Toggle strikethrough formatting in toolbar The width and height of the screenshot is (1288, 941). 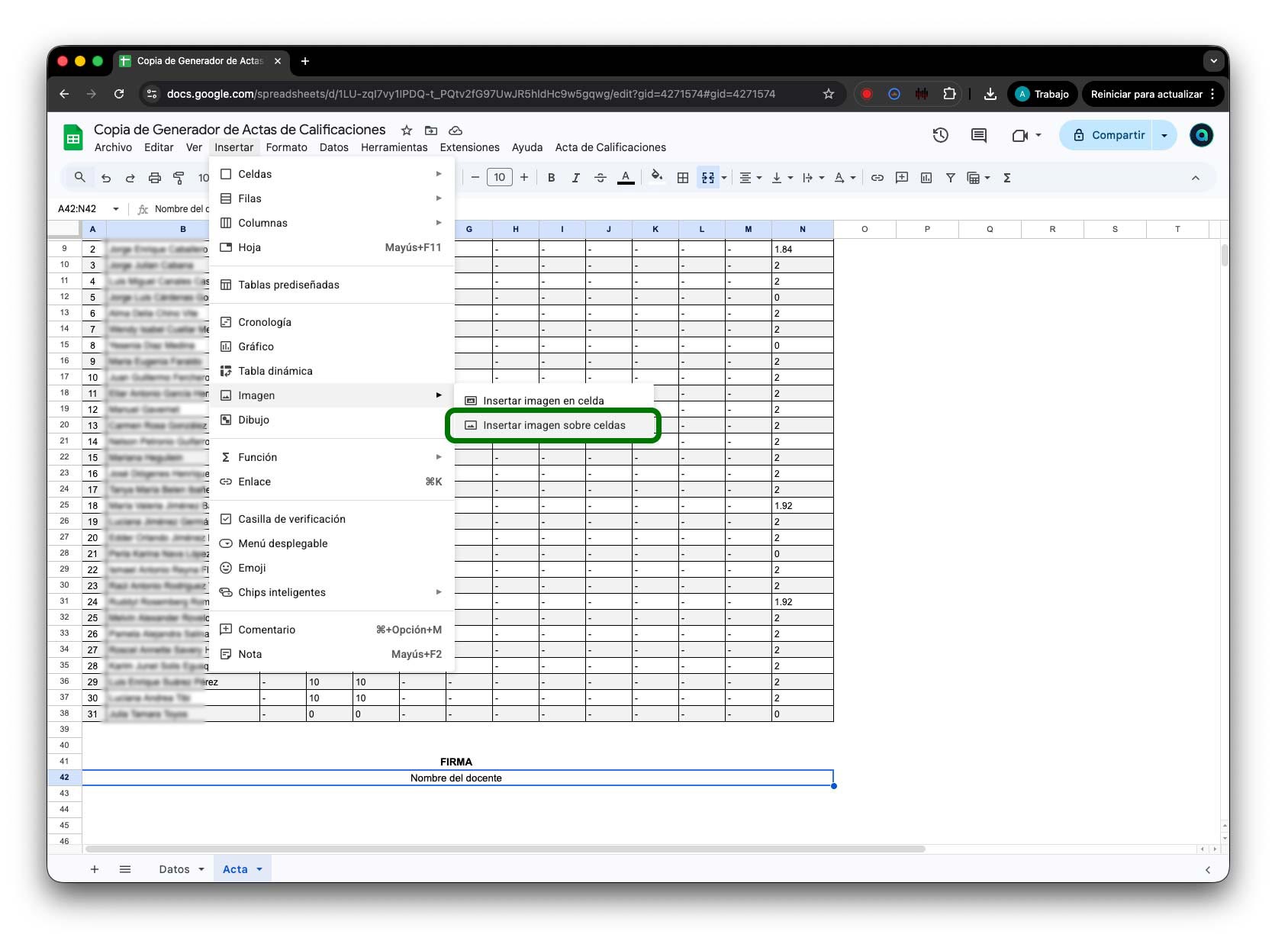pos(601,178)
